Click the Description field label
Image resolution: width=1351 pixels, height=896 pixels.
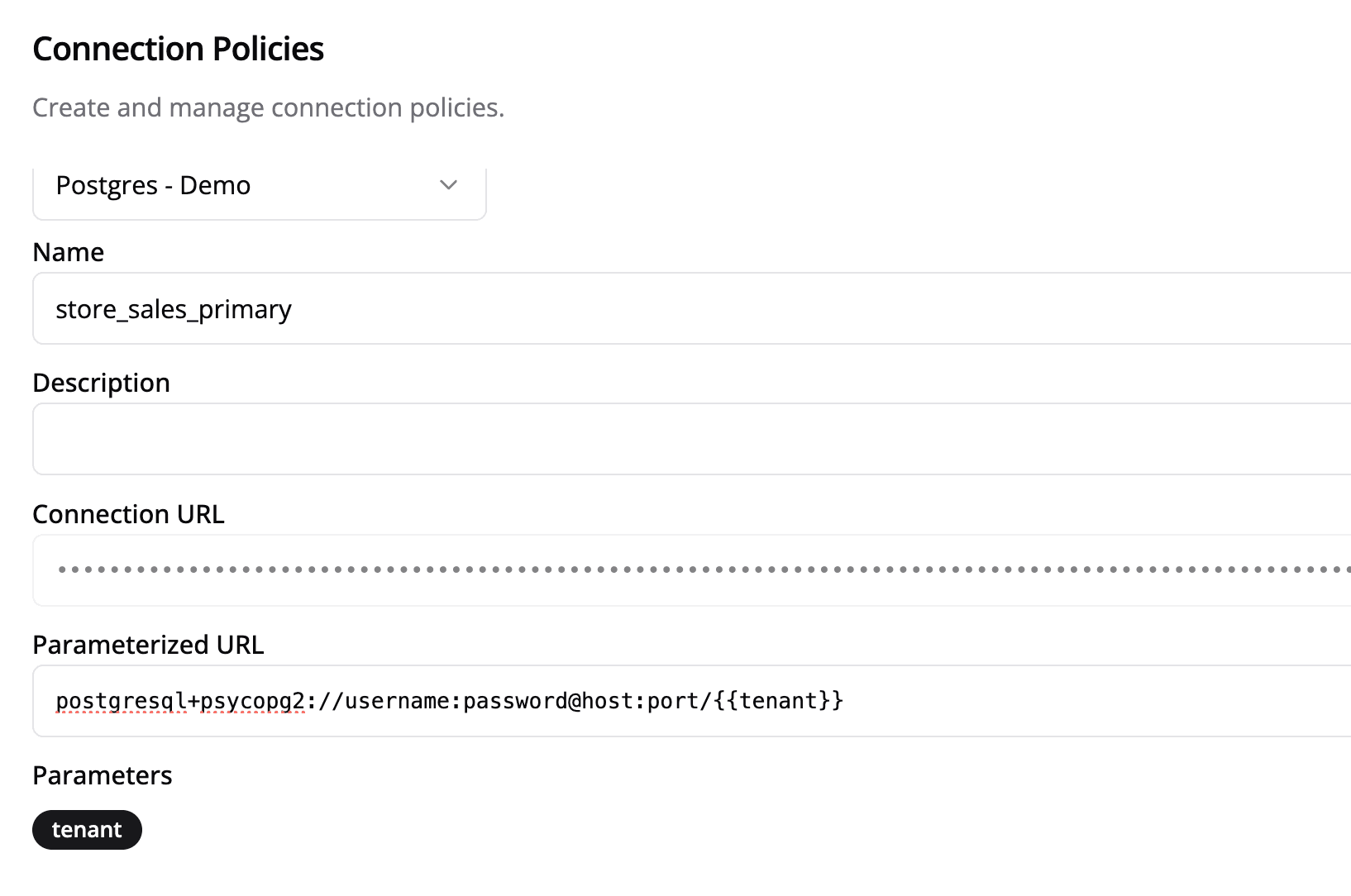[x=101, y=383]
